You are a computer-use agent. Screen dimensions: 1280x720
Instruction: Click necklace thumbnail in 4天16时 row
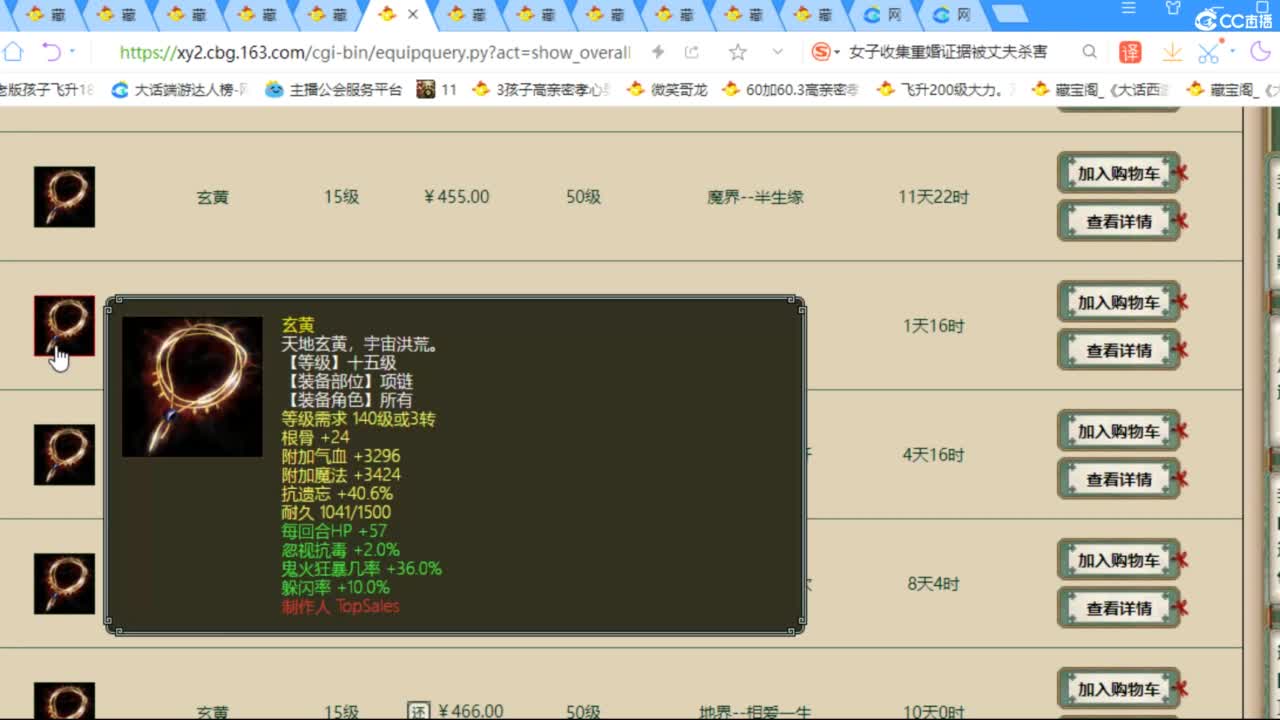(64, 455)
